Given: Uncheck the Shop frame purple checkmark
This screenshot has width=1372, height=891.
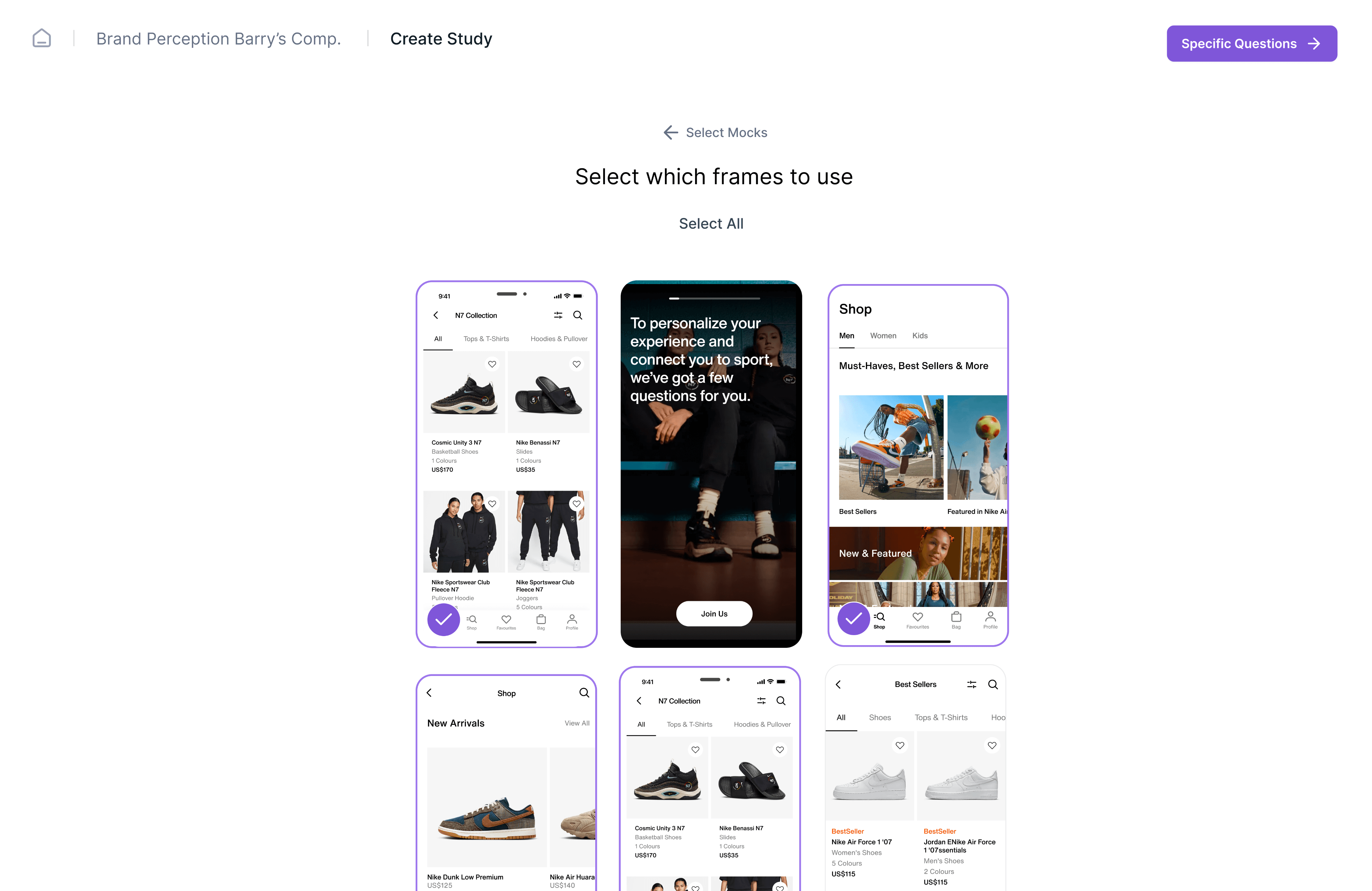Looking at the screenshot, I should [x=854, y=618].
